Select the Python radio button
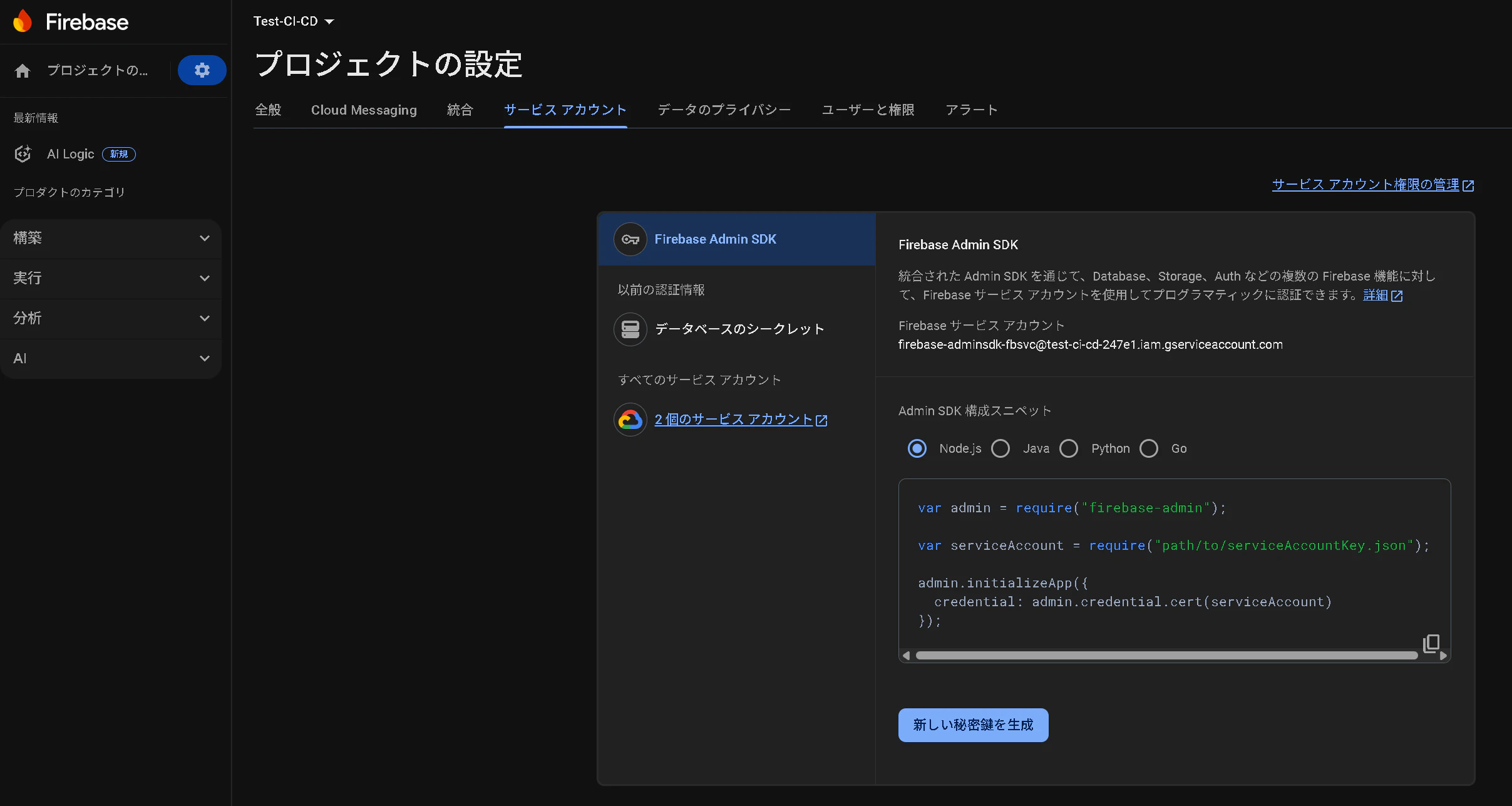Screen dimensions: 1512x806 (x=1069, y=448)
